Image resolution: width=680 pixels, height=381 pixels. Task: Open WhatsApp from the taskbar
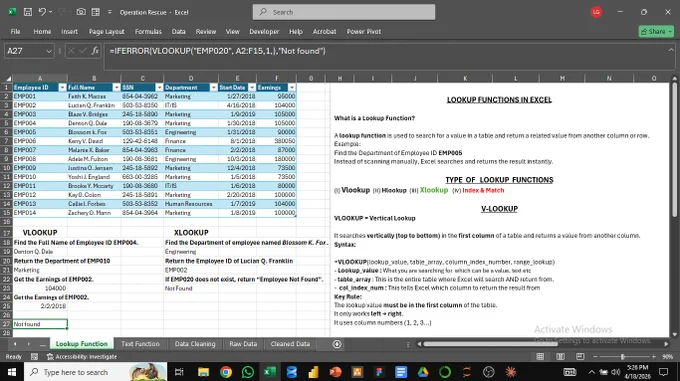[248, 372]
